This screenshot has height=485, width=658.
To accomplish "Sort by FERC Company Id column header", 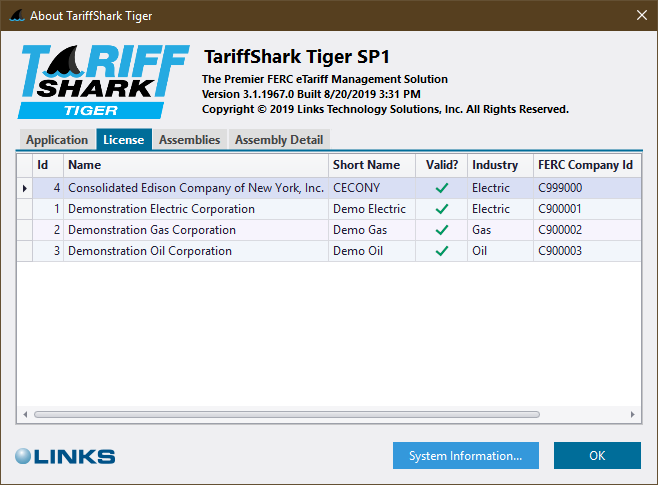I will (x=587, y=165).
